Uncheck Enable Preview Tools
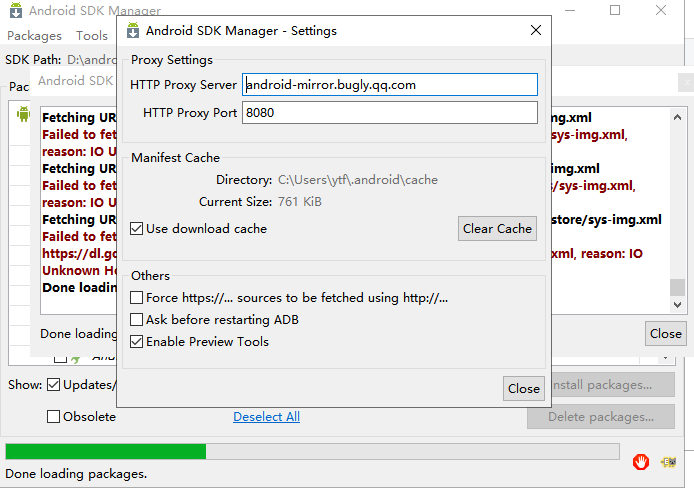The image size is (694, 492). pos(136,342)
